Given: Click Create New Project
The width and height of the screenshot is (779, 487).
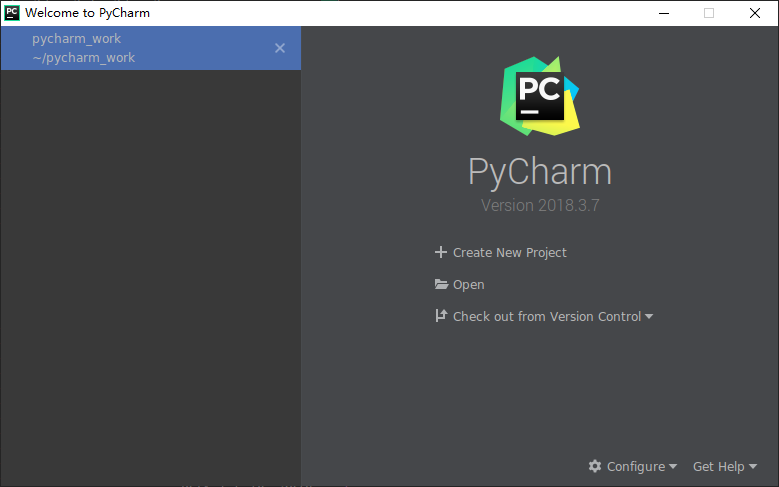Looking at the screenshot, I should point(500,252).
